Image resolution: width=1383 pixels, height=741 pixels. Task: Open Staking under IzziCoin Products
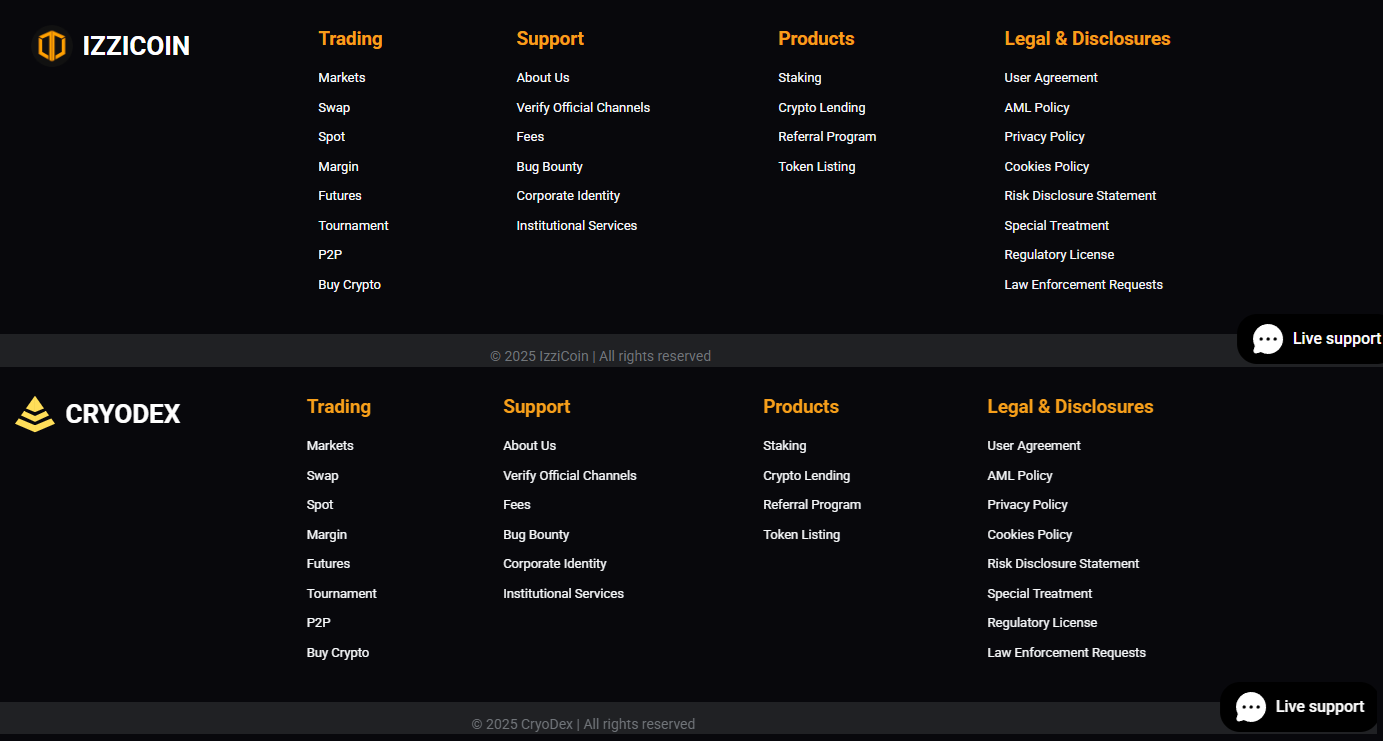click(x=800, y=78)
